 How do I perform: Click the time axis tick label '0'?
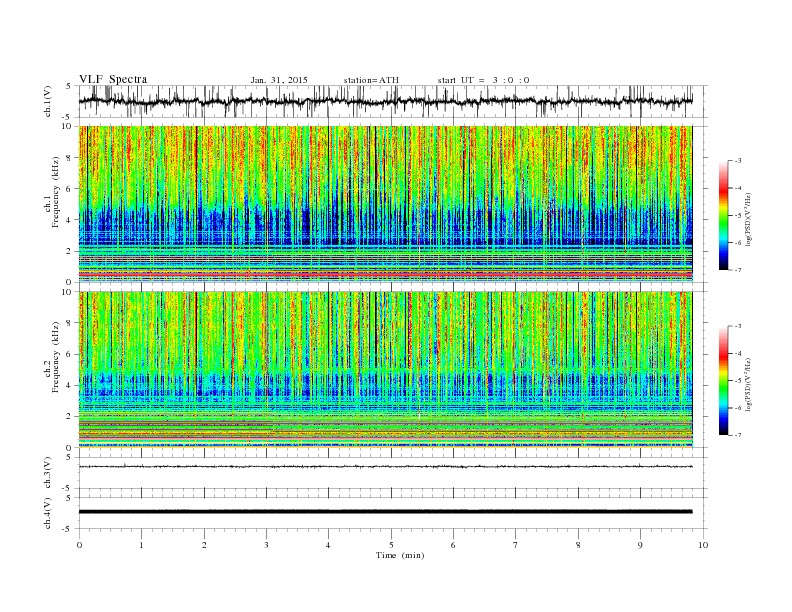click(79, 545)
